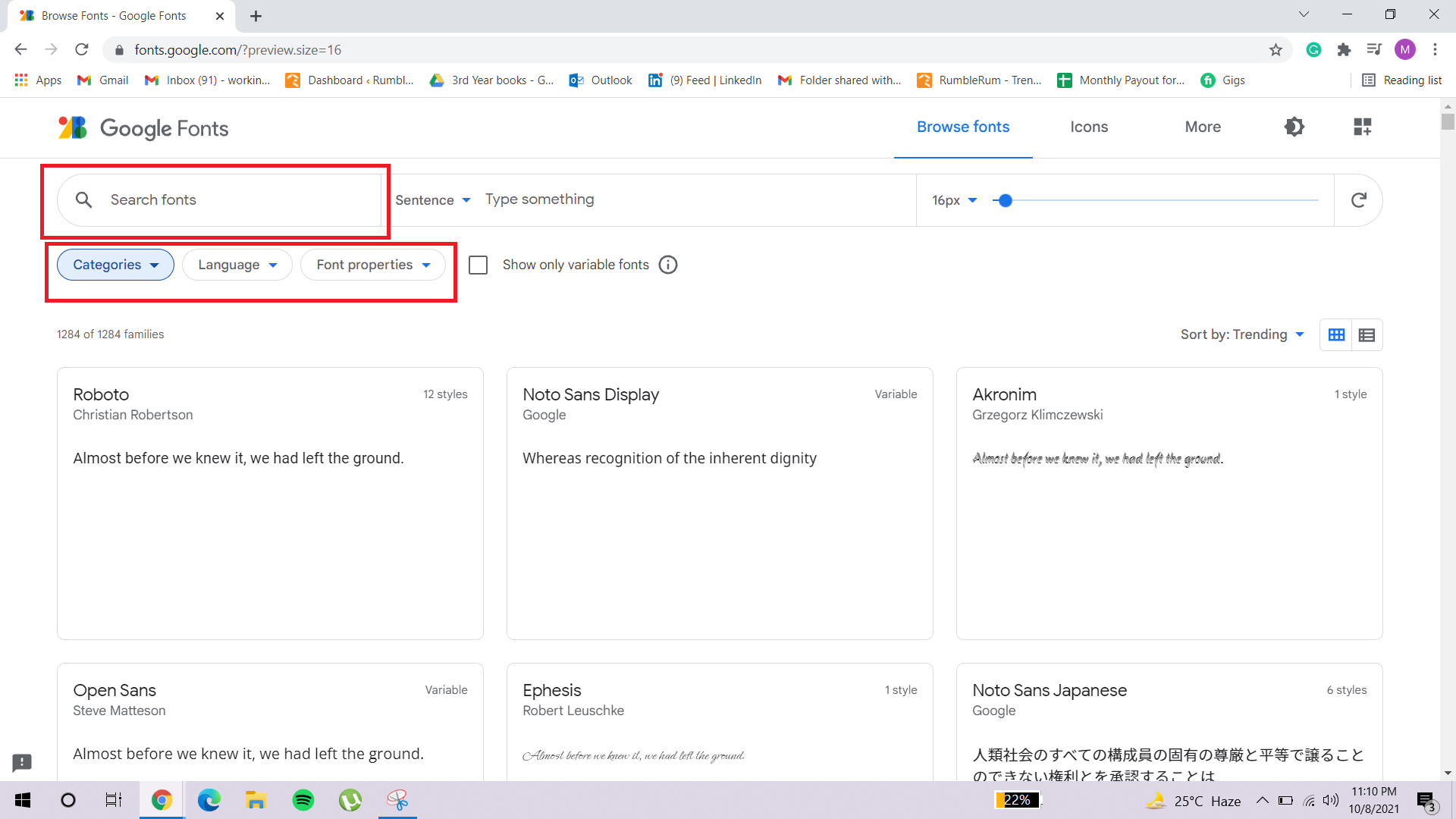
Task: Expand the Language filter
Action: [237, 265]
